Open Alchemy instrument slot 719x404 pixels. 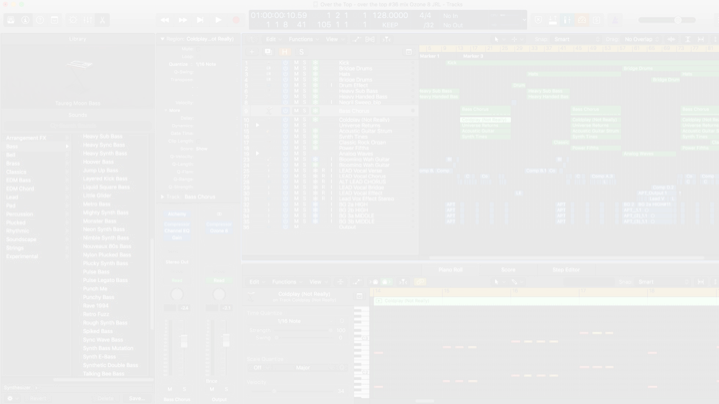pos(177,214)
